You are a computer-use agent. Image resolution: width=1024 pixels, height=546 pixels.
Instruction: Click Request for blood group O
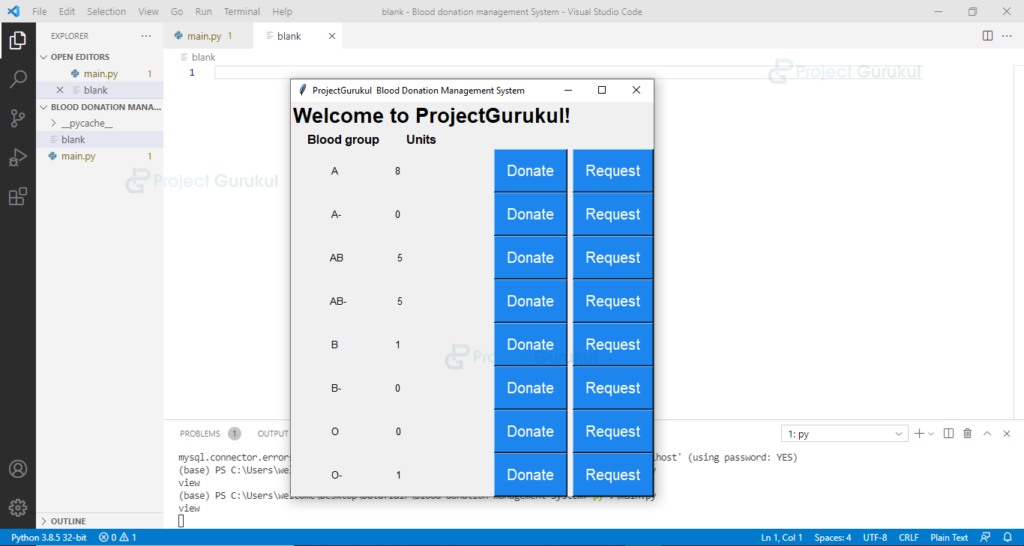pyautogui.click(x=613, y=431)
